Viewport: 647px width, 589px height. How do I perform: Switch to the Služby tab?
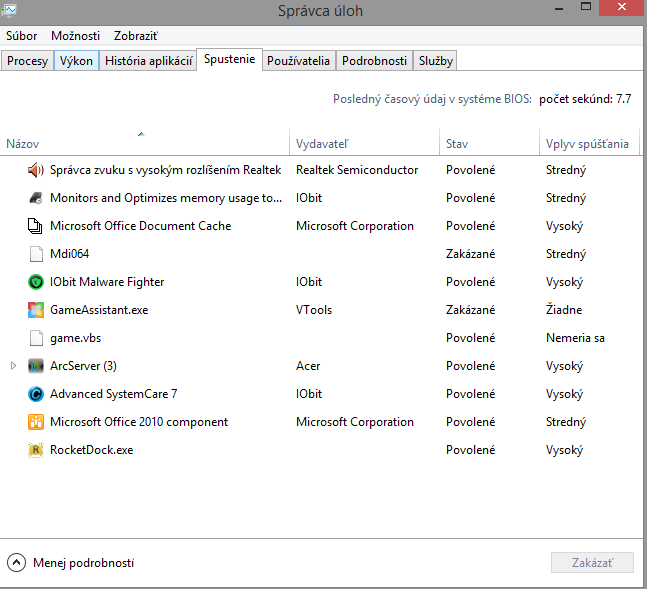click(436, 61)
